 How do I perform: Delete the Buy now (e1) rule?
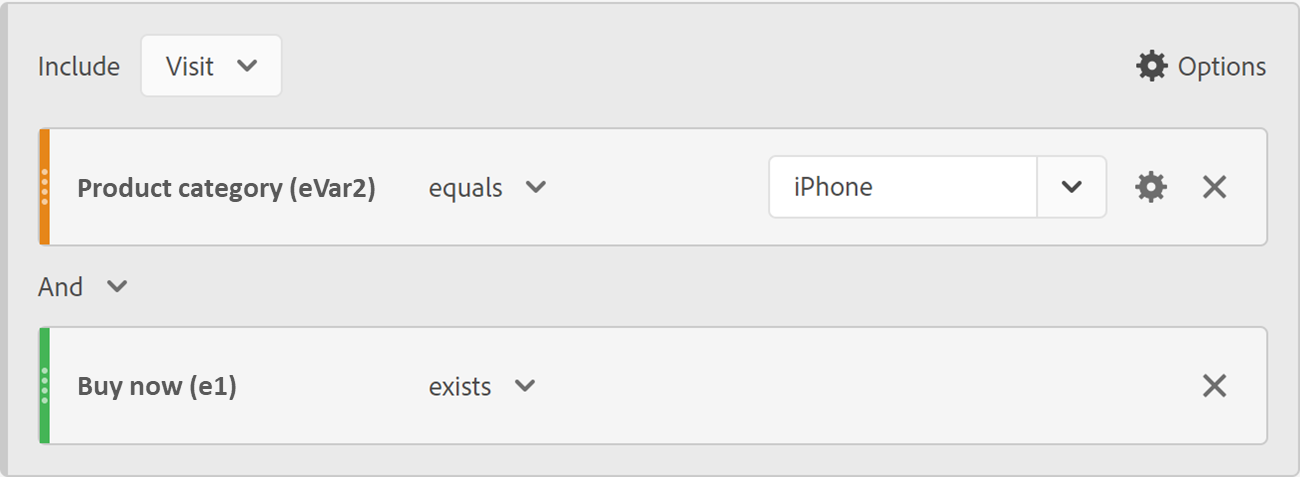tap(1214, 386)
